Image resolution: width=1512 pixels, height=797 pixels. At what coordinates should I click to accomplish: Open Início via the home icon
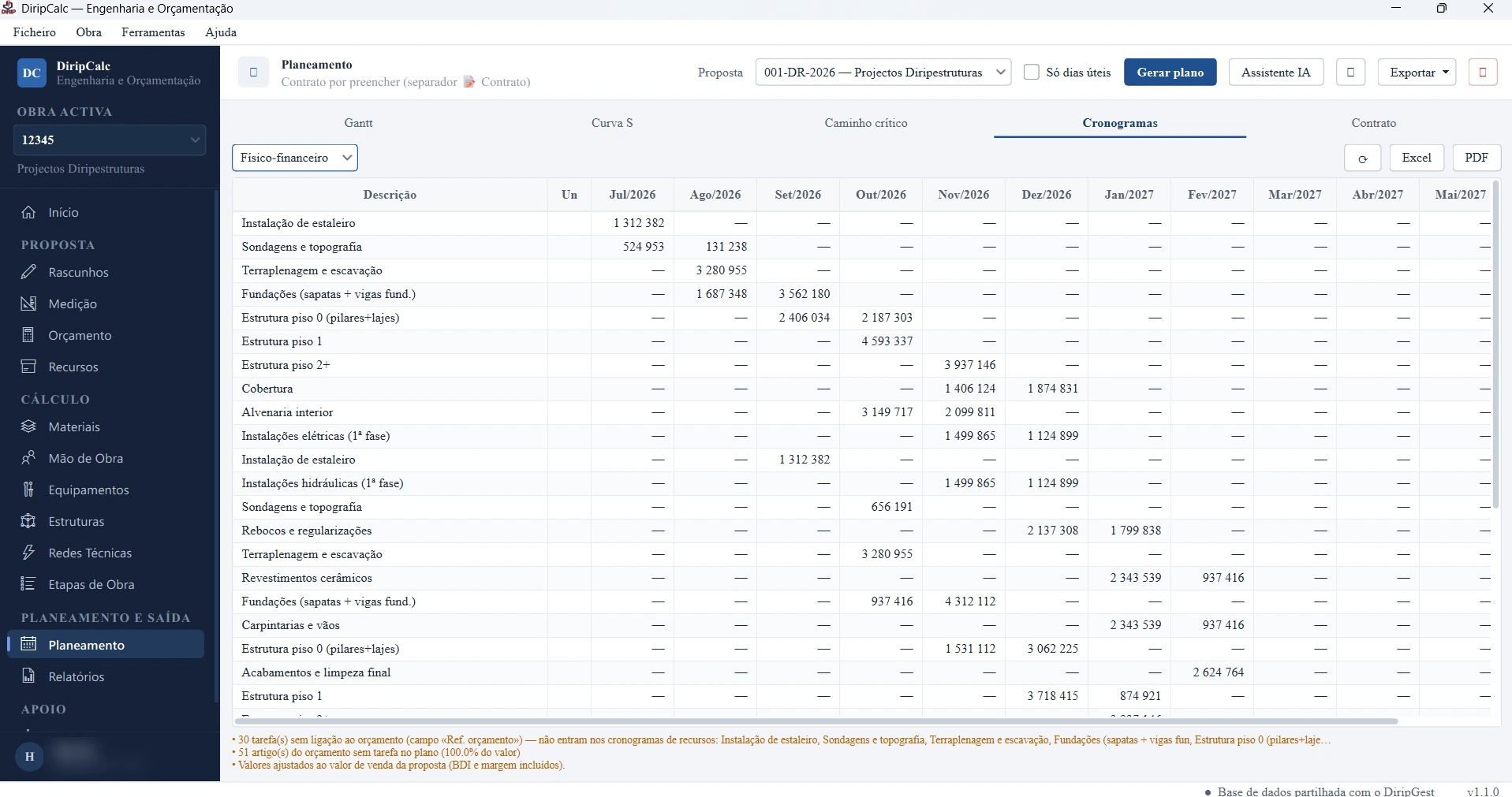coord(28,212)
